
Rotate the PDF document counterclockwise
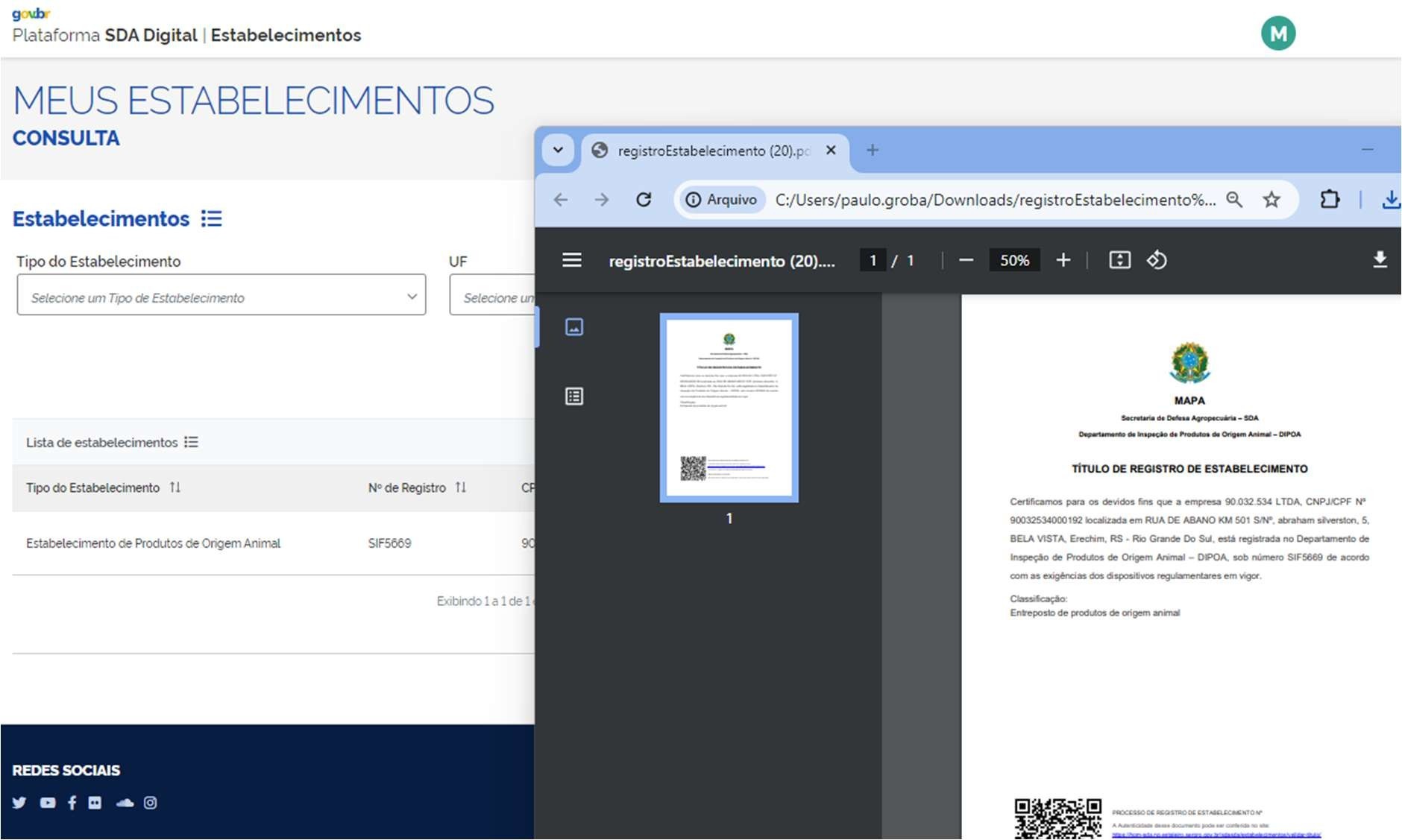pos(1157,260)
